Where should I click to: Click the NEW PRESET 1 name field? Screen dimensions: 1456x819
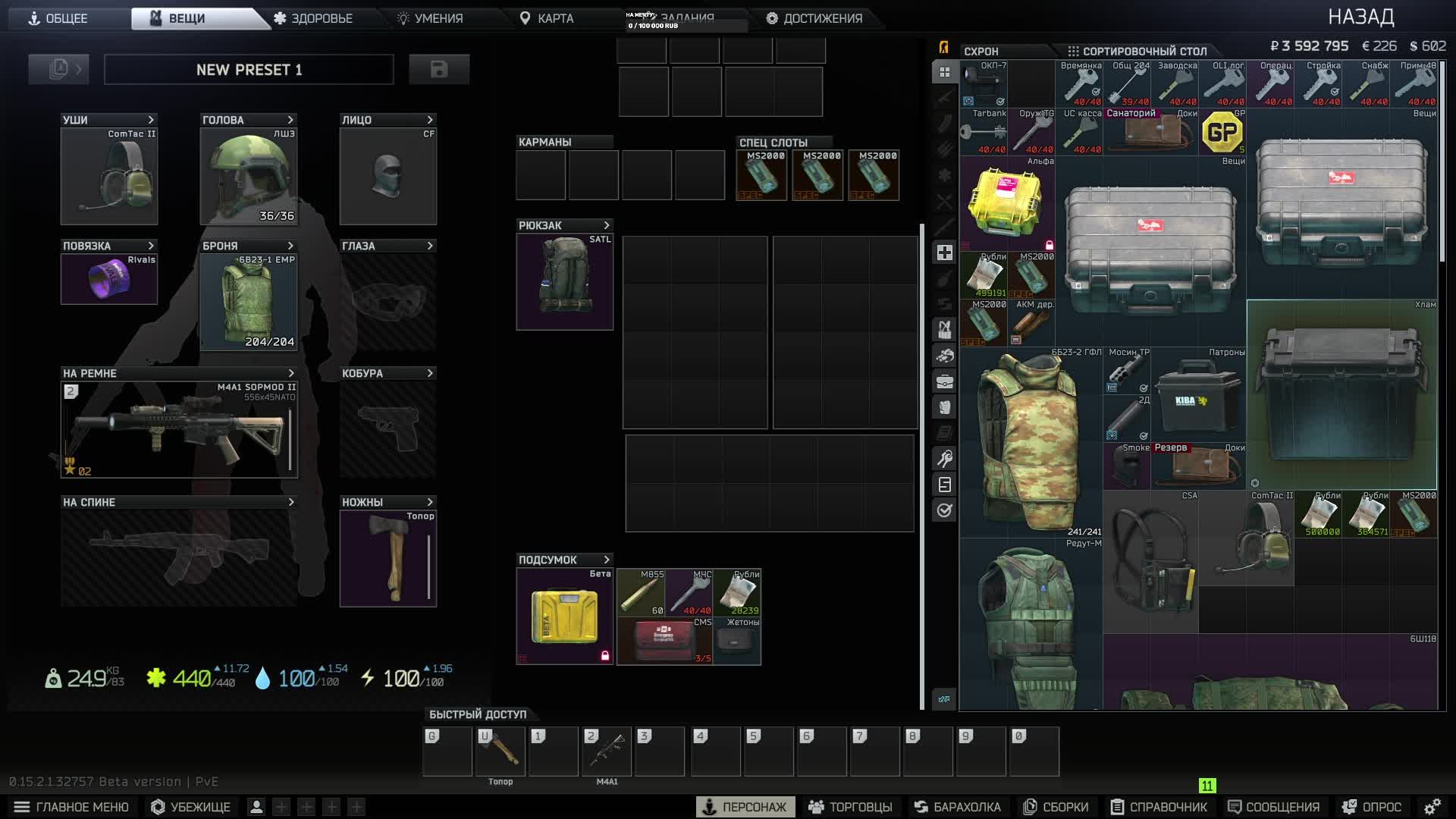[x=249, y=70]
